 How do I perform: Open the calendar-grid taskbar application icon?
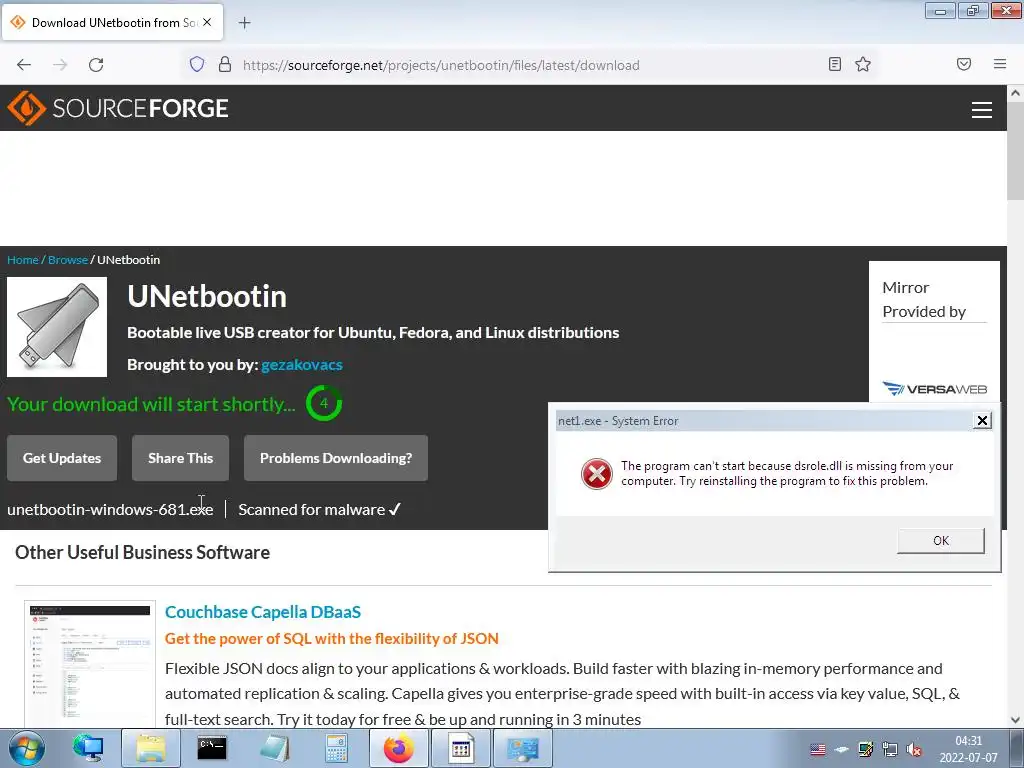coord(460,748)
